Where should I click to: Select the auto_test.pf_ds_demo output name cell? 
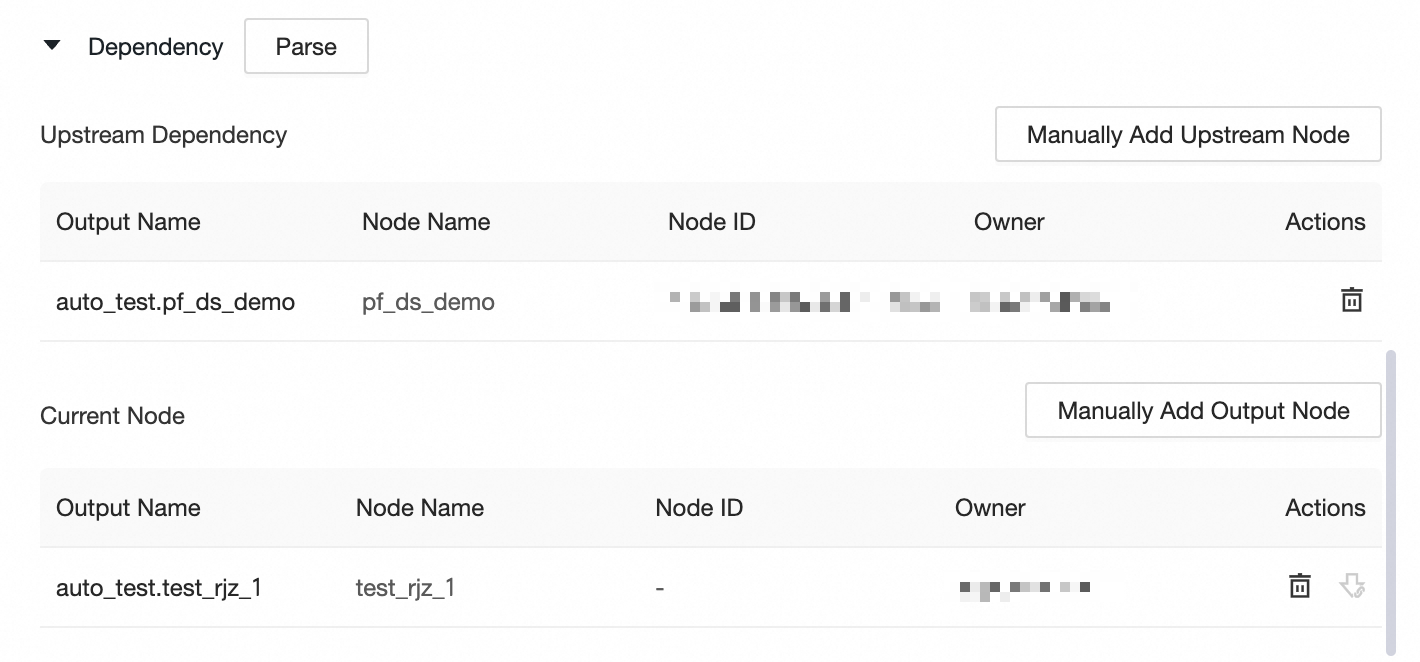[175, 302]
